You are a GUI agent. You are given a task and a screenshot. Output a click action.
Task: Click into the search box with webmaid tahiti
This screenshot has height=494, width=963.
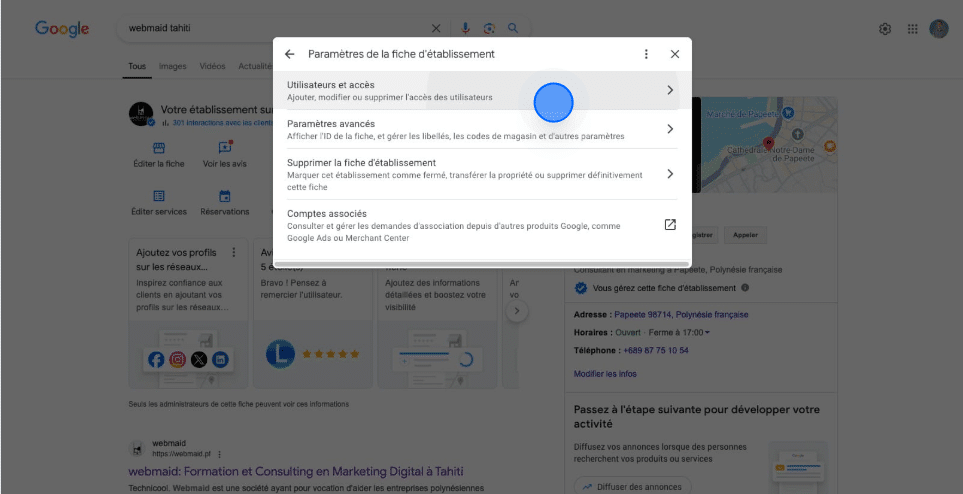270,28
